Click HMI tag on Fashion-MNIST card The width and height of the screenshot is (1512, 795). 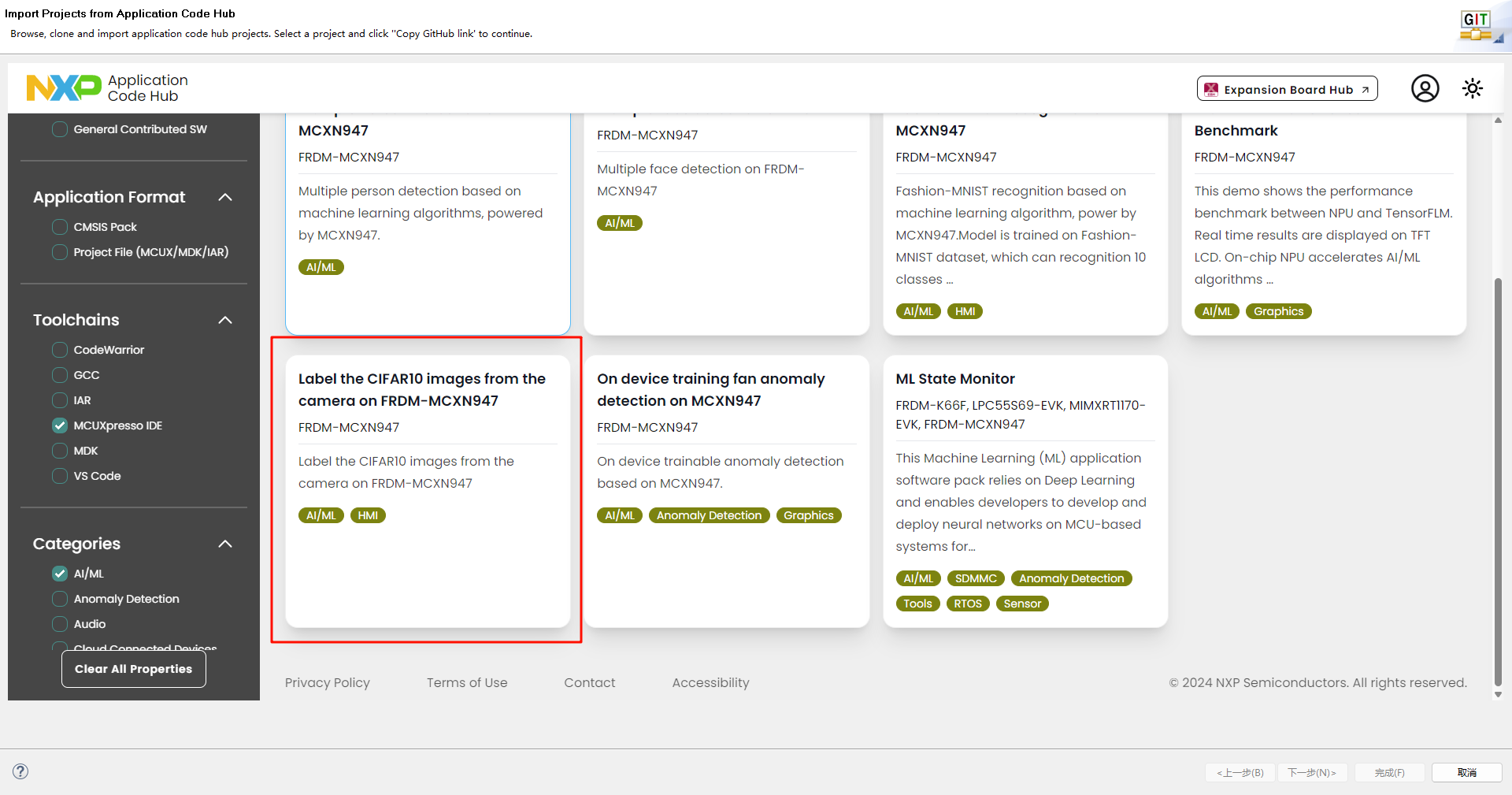tap(965, 311)
